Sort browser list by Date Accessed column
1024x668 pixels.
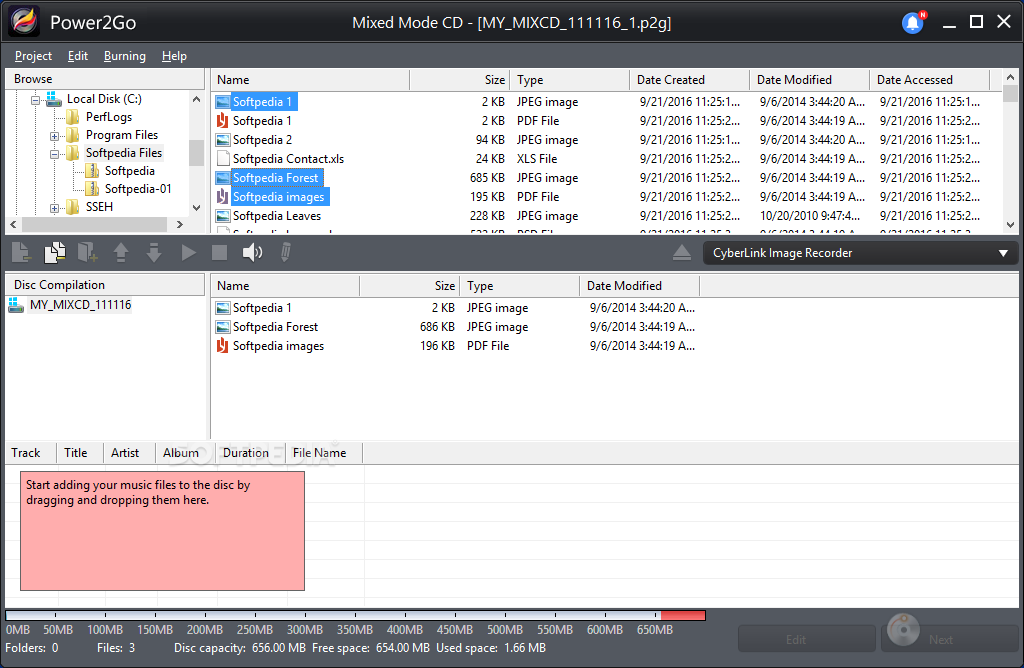929,80
